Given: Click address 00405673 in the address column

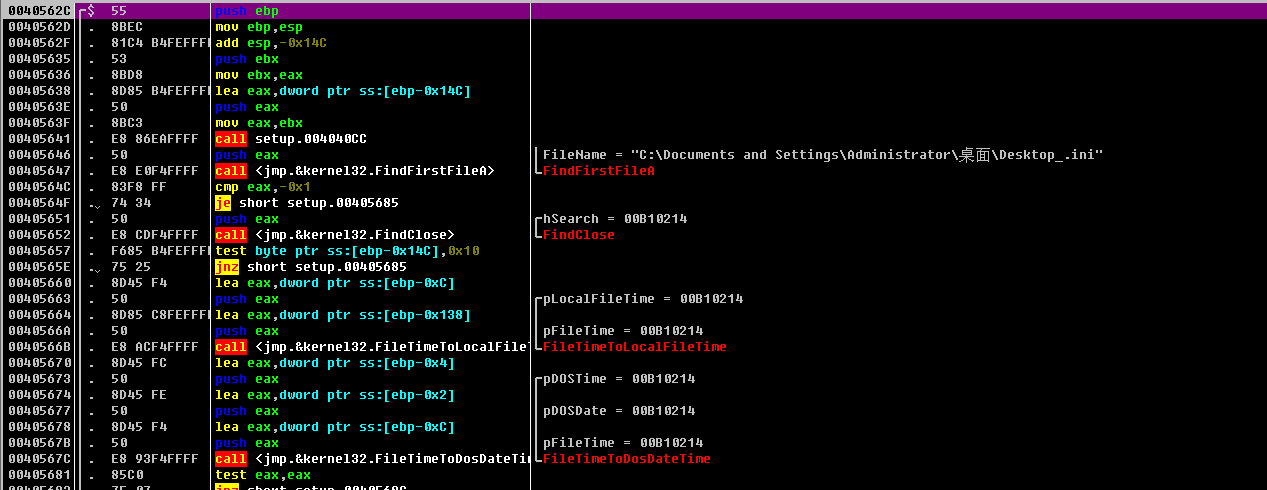Looking at the screenshot, I should (40, 379).
